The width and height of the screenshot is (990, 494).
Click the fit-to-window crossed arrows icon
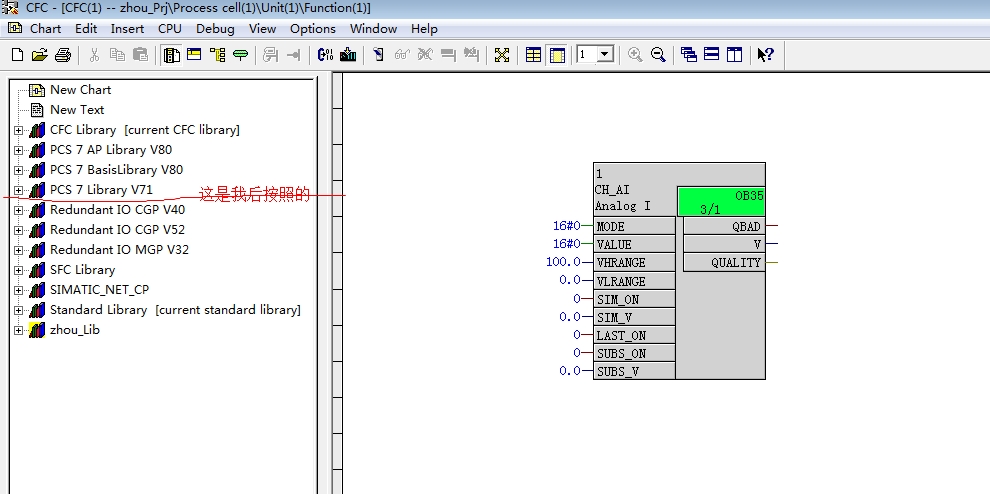[502, 55]
